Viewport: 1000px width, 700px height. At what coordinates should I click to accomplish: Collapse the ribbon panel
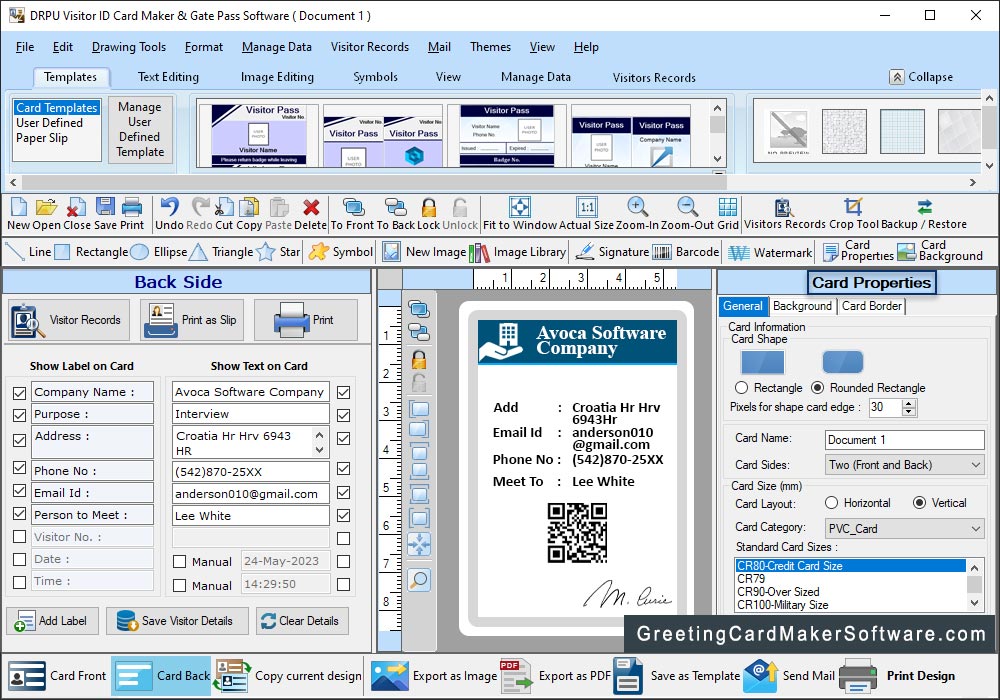coord(922,77)
